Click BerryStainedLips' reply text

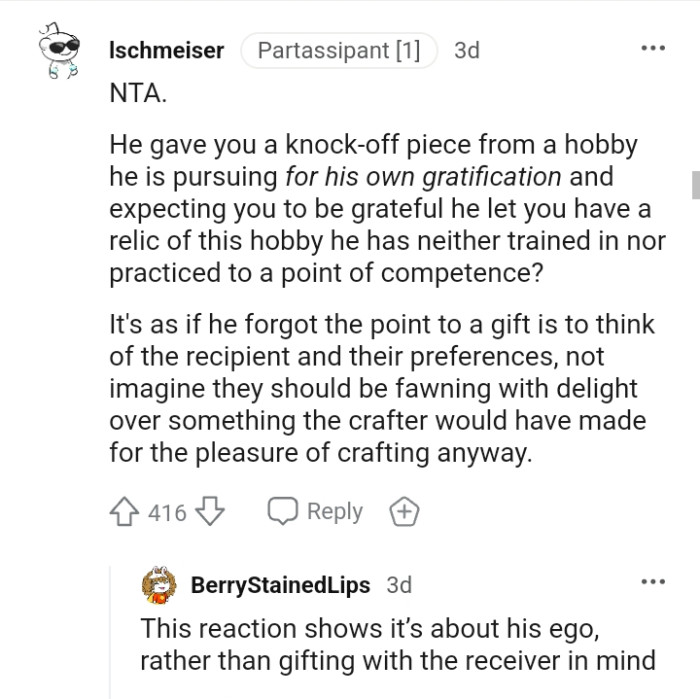(x=397, y=644)
